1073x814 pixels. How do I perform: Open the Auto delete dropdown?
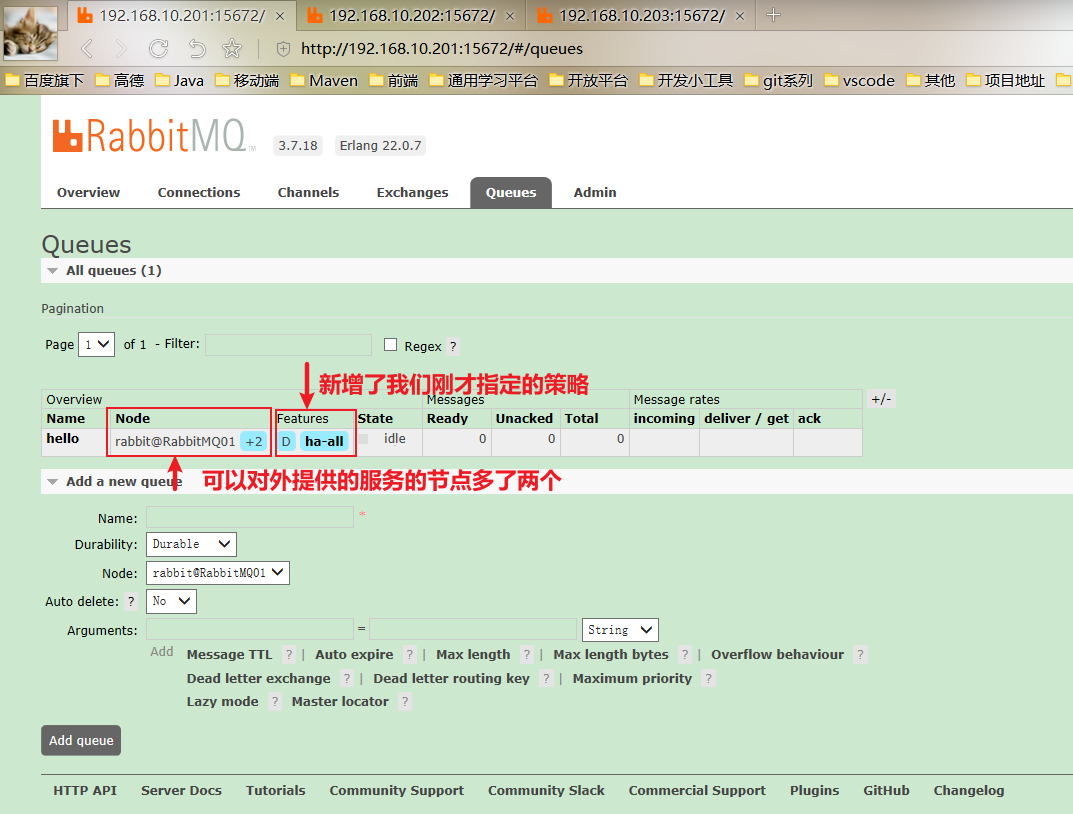(x=171, y=601)
